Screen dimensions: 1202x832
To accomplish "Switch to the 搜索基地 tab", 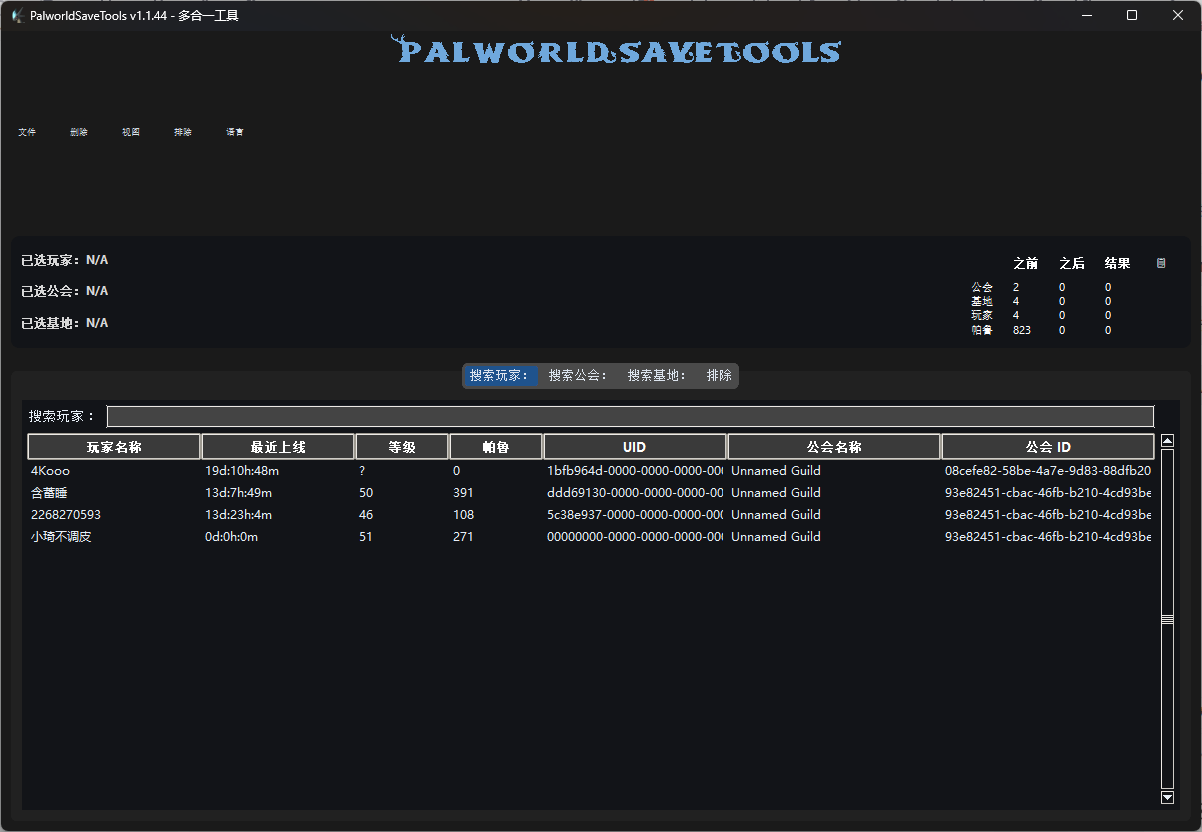I will 657,376.
